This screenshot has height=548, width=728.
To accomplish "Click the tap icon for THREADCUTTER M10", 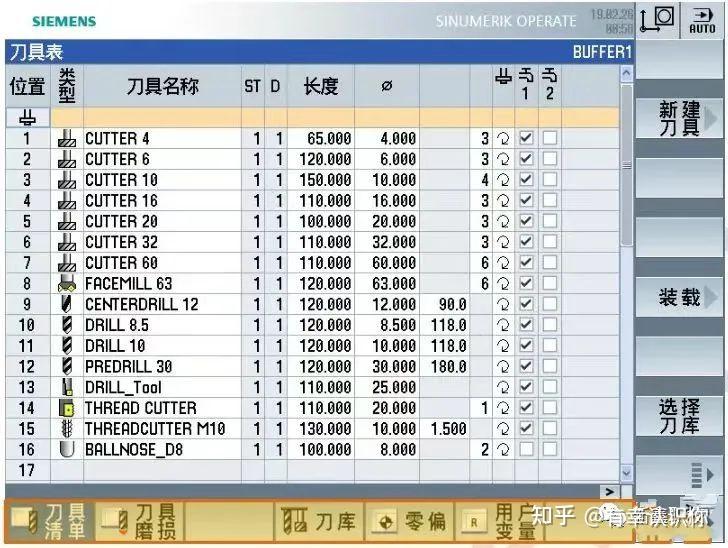I will click(67, 429).
